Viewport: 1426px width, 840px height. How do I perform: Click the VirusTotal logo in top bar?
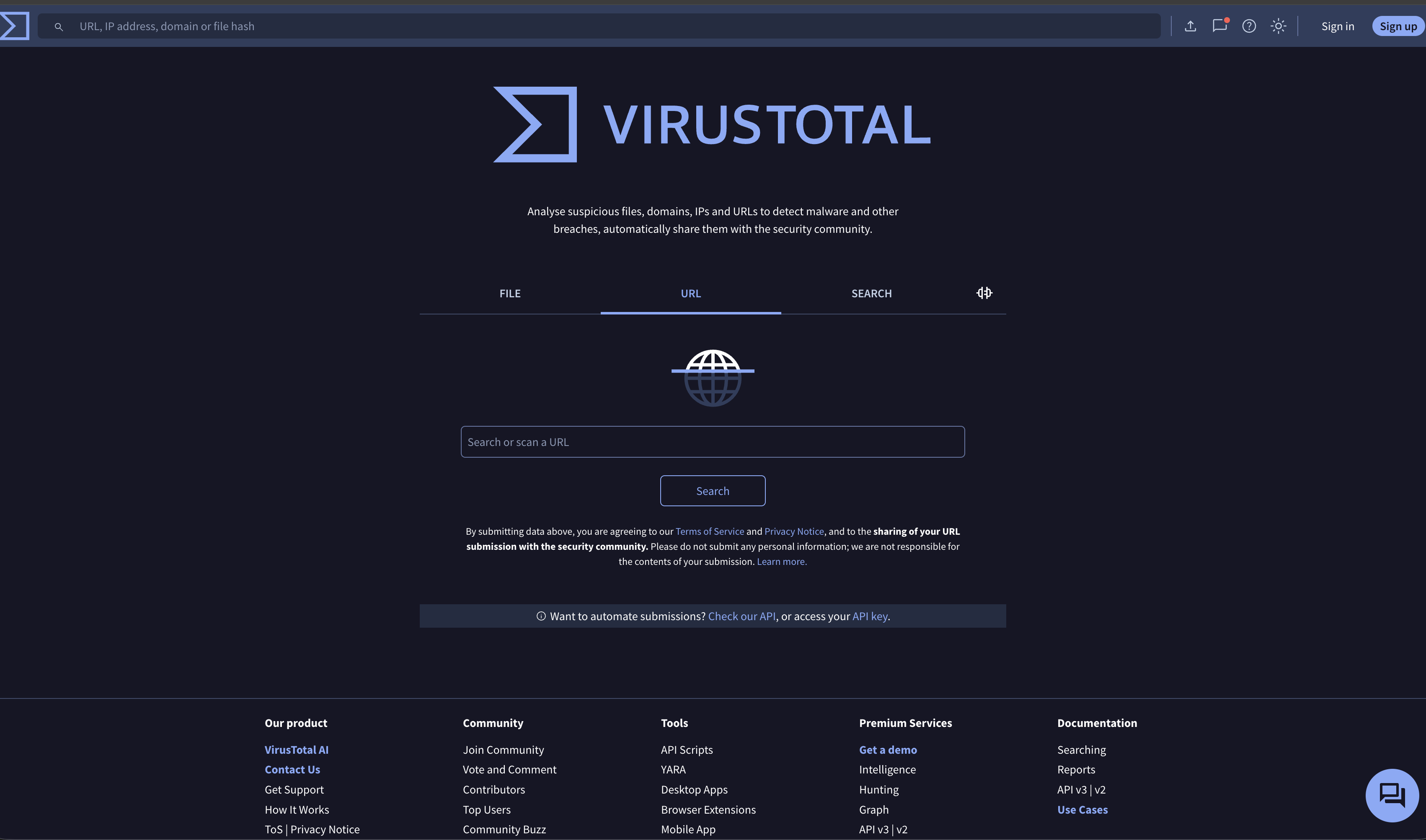[x=15, y=26]
